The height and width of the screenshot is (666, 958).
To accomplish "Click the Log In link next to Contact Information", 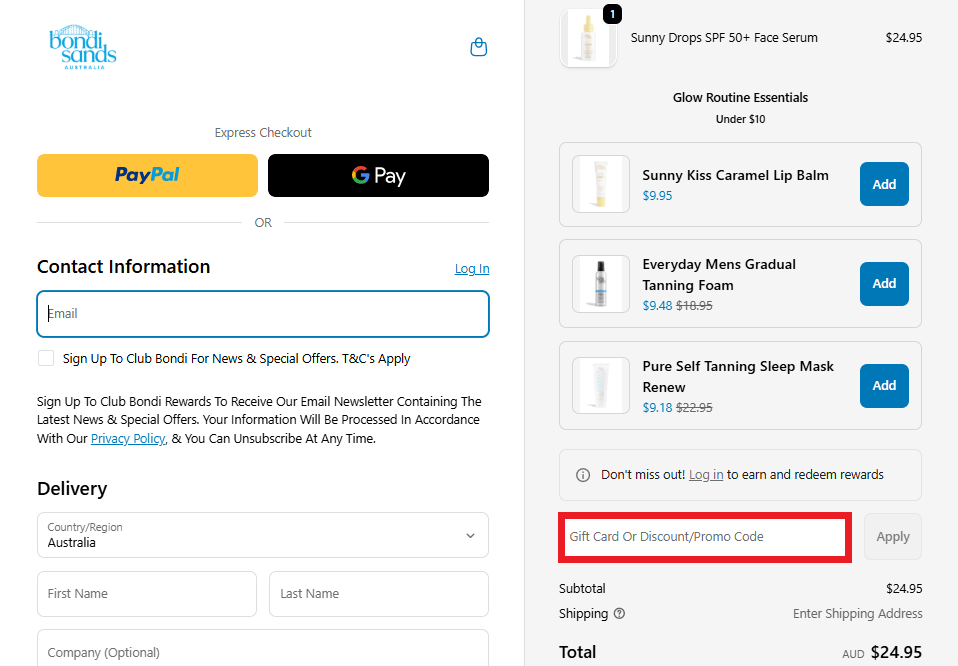I will click(x=471, y=268).
